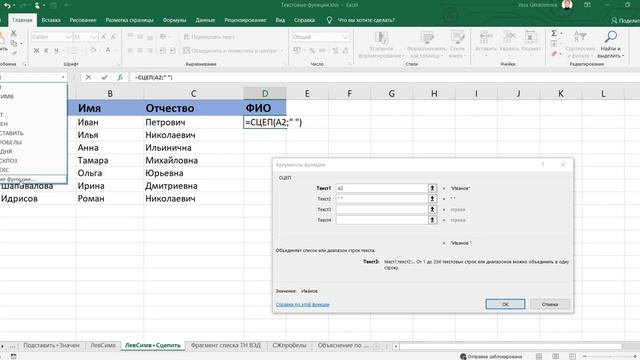Screen dimensions: 640x360
Task: Open the Calibri font name dropdown
Action: pos(68,37)
